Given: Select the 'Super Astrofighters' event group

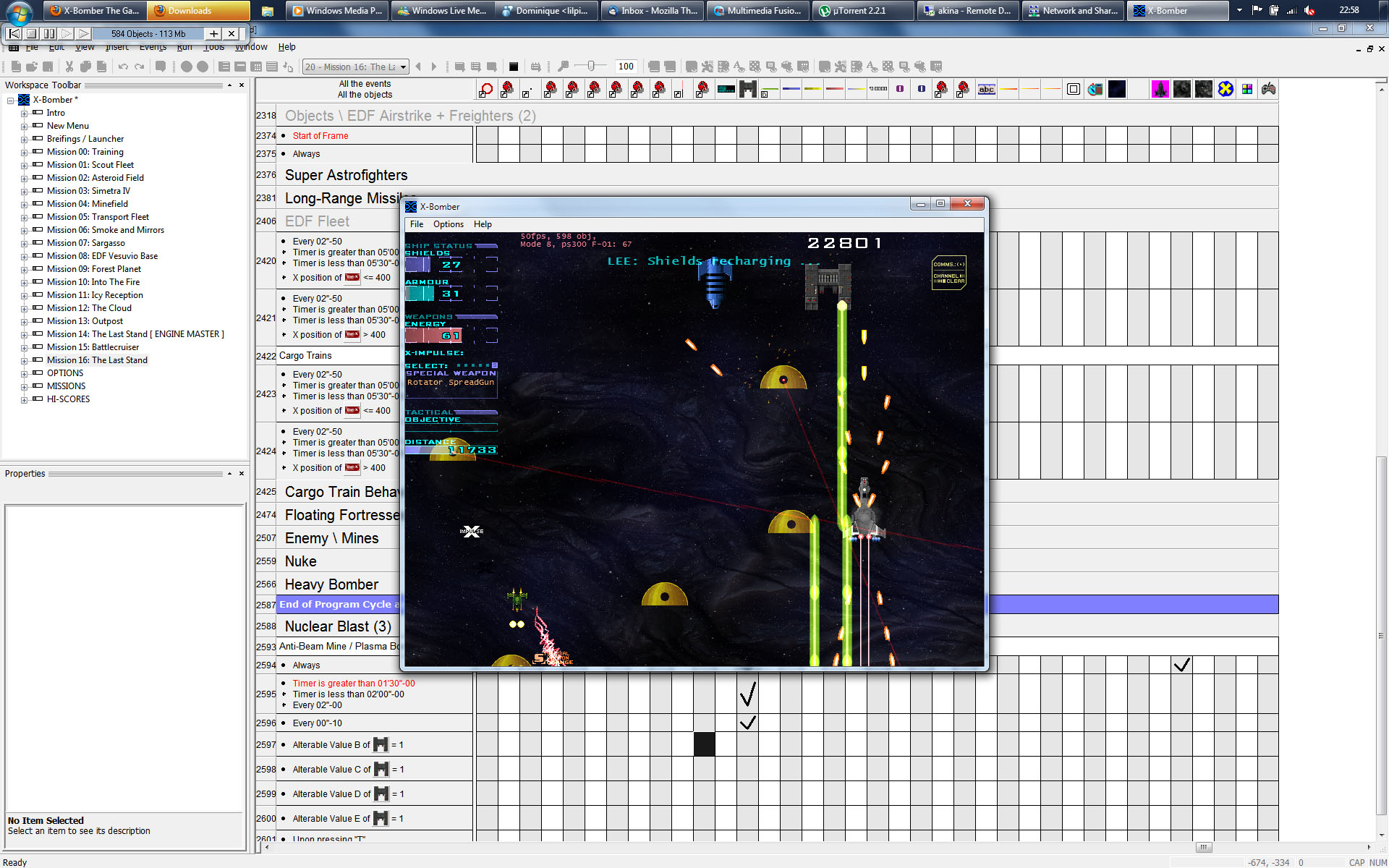Looking at the screenshot, I should 346,175.
